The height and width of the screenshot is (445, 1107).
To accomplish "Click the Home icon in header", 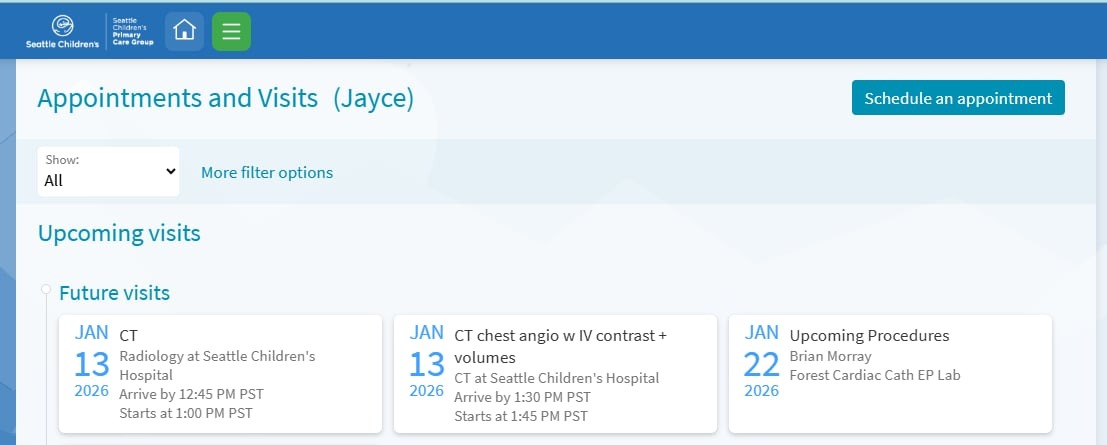I will (184, 31).
